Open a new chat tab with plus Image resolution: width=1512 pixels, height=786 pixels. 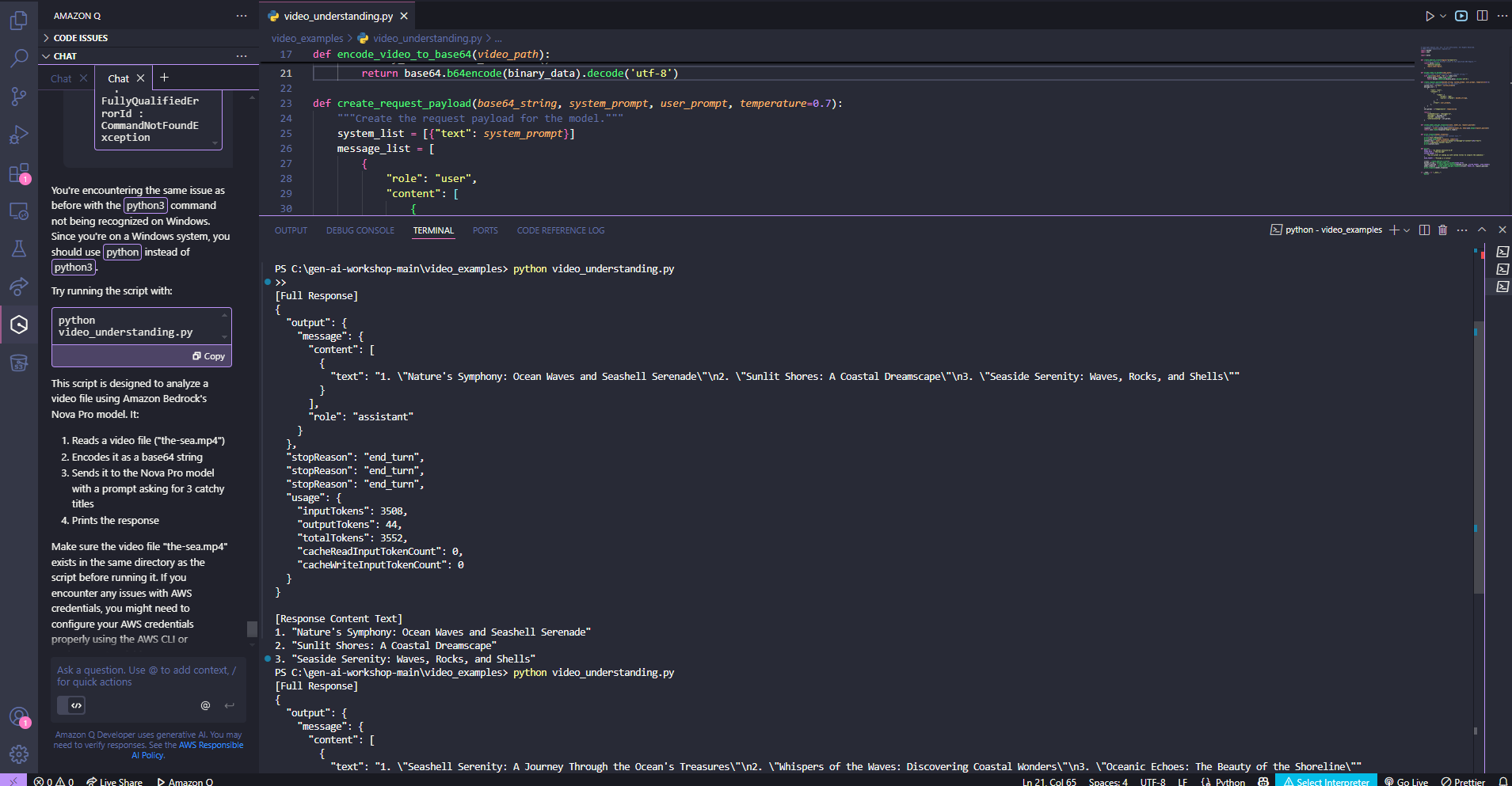pos(164,77)
